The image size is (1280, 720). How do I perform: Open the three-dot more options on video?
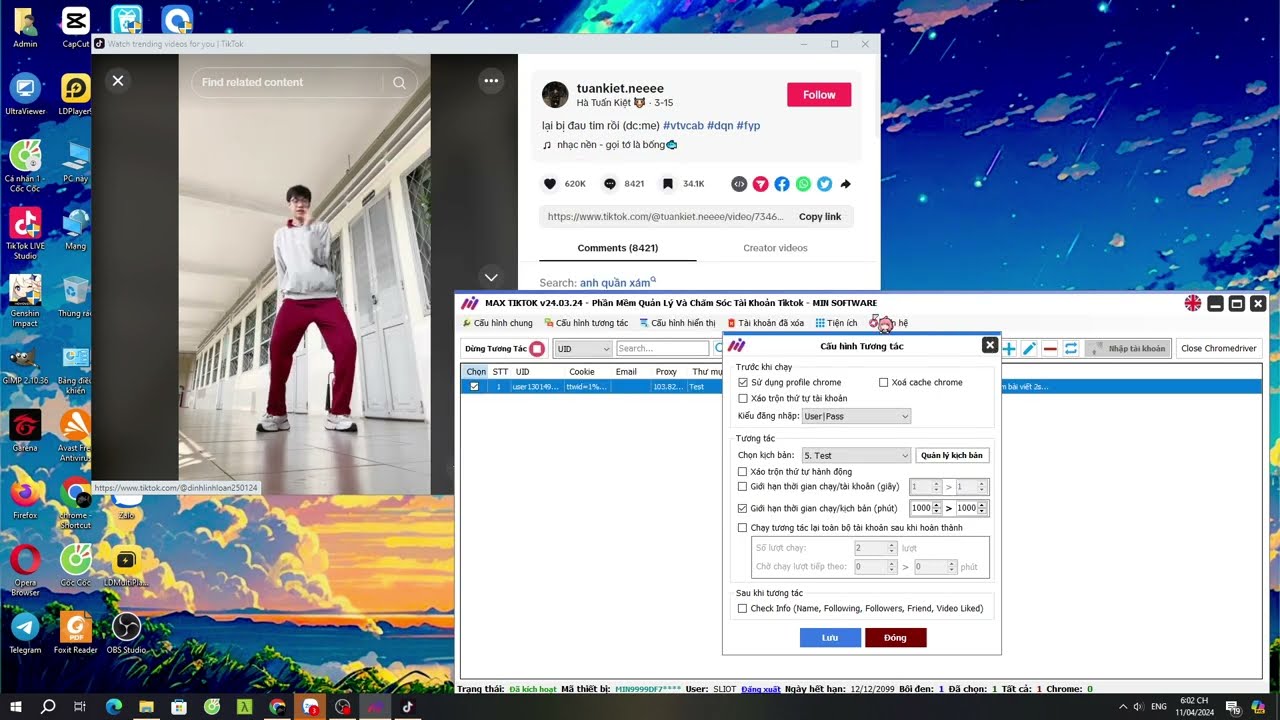491,81
